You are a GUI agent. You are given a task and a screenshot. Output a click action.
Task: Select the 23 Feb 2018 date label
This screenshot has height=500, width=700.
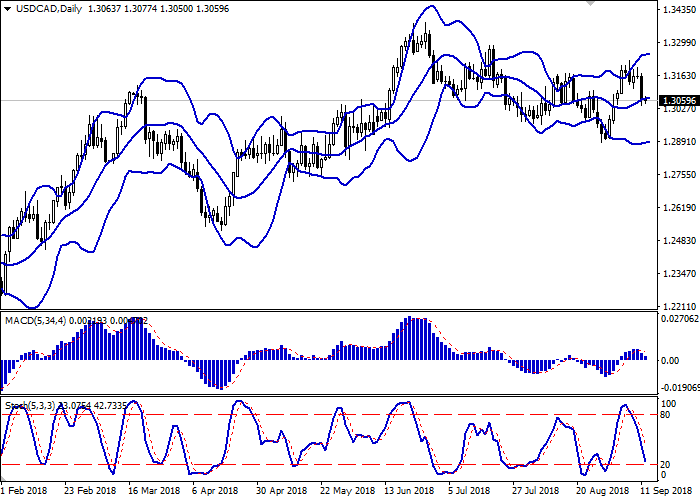[x=88, y=491]
